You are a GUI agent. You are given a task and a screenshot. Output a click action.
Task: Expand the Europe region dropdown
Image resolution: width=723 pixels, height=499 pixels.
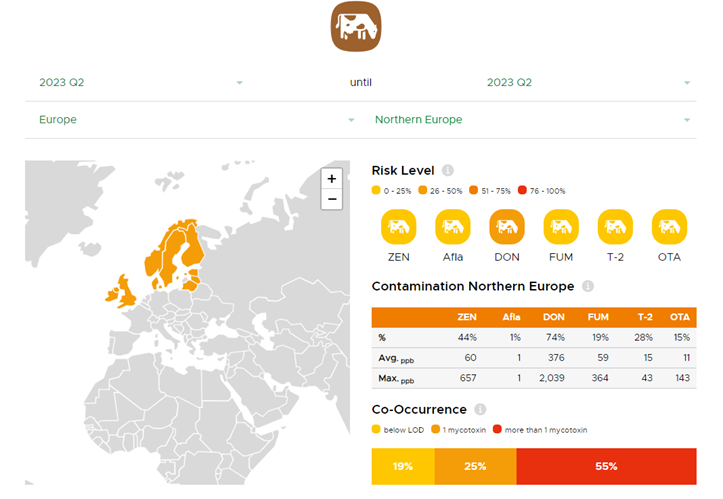point(196,120)
